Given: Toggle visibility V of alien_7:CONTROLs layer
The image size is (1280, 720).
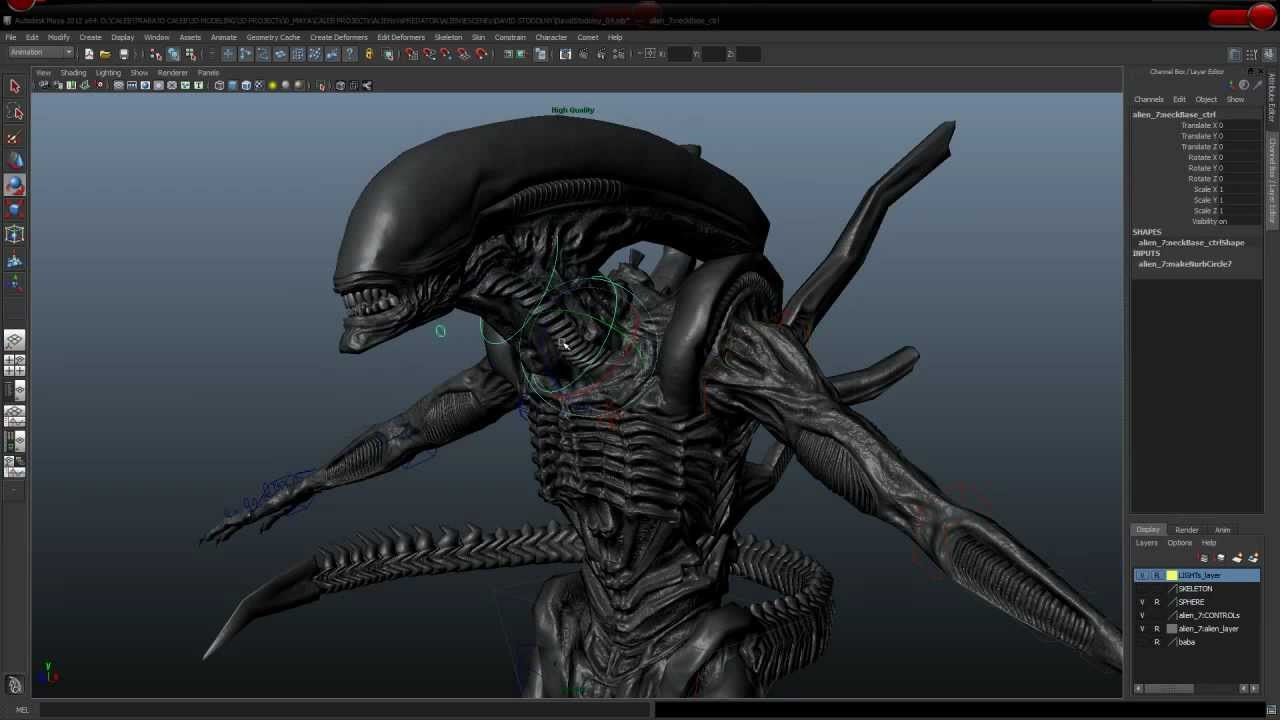Looking at the screenshot, I should tap(1142, 615).
